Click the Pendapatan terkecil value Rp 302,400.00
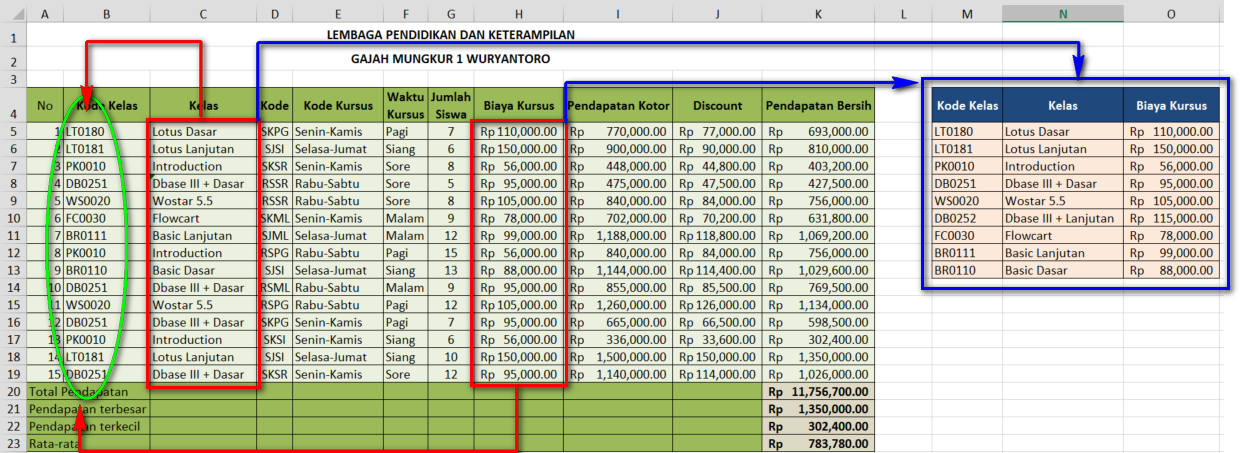Image resolution: width=1245 pixels, height=453 pixels. pyautogui.click(x=818, y=427)
